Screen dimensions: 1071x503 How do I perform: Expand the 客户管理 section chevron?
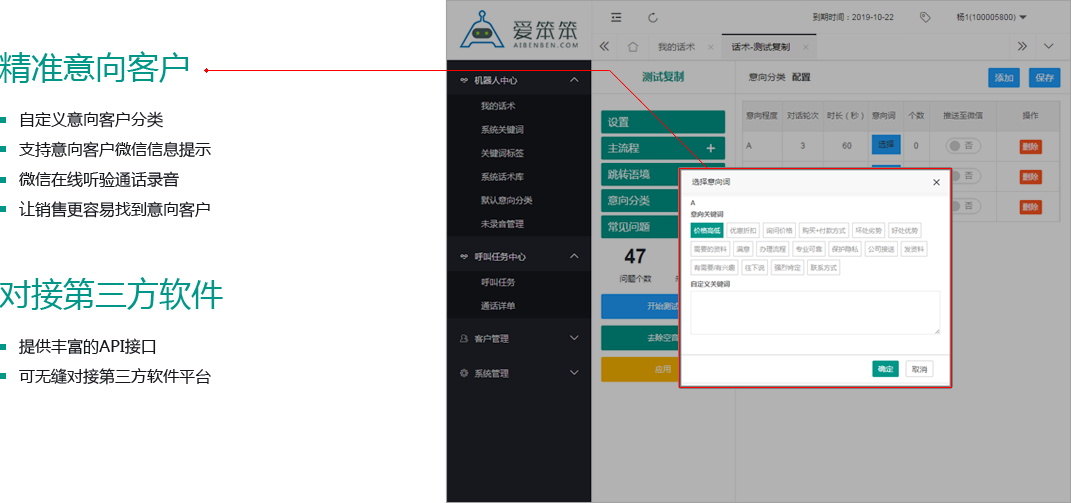click(x=574, y=338)
